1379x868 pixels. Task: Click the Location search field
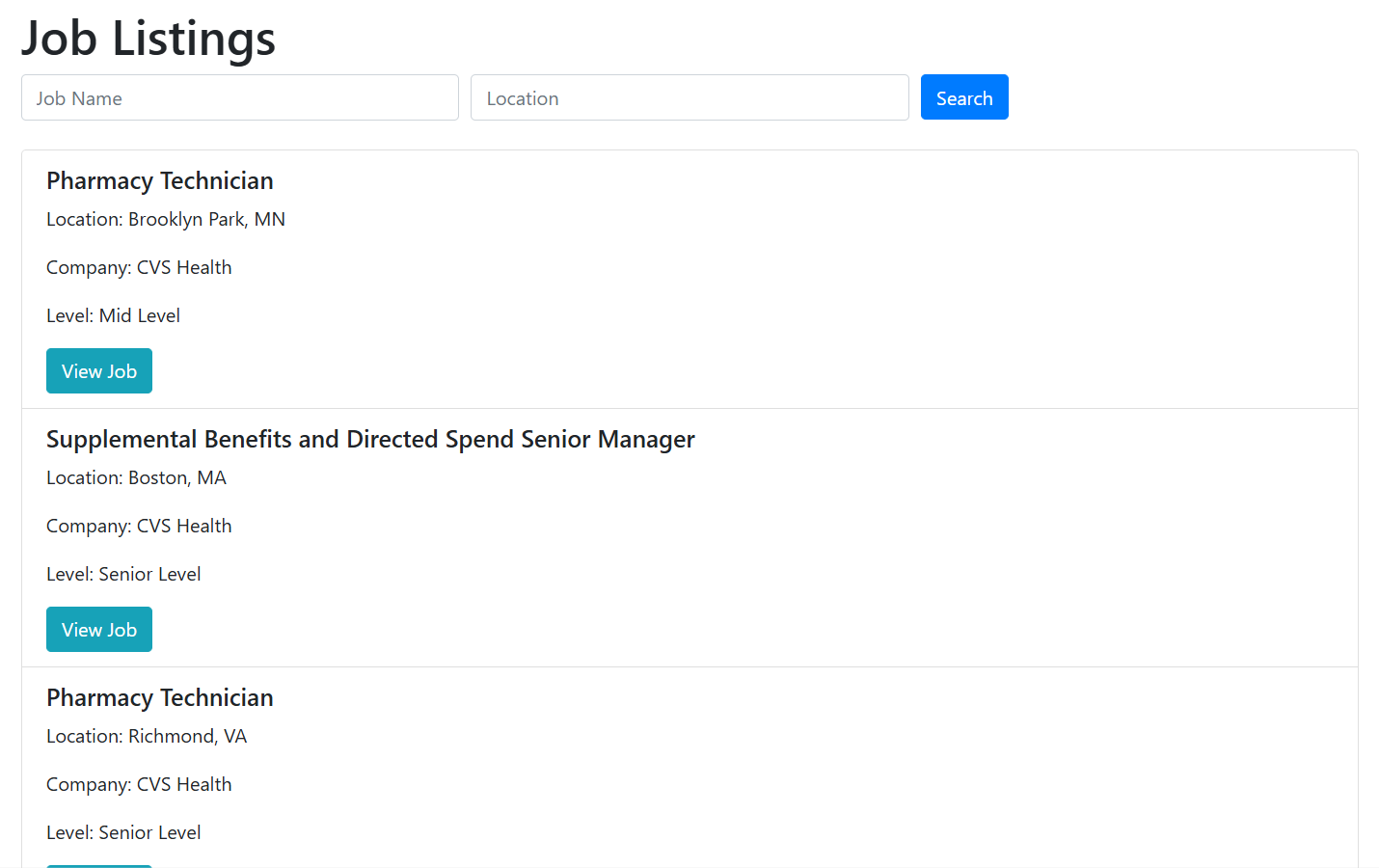click(689, 97)
